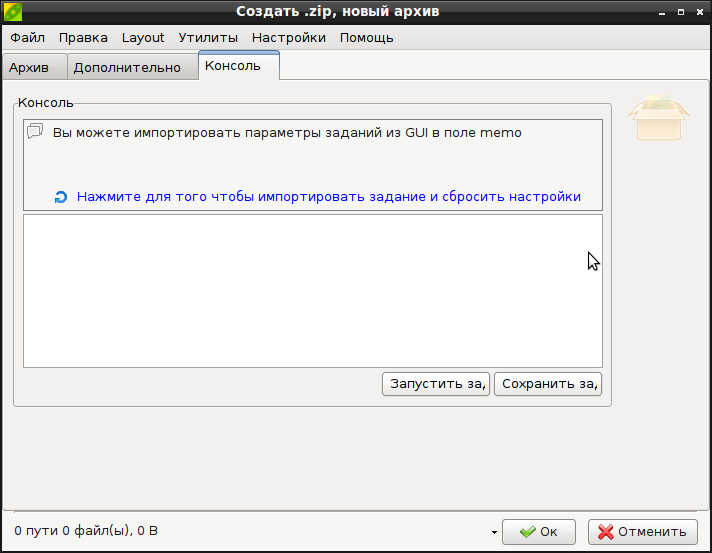Click the Отменить button
This screenshot has width=712, height=553.
(643, 532)
